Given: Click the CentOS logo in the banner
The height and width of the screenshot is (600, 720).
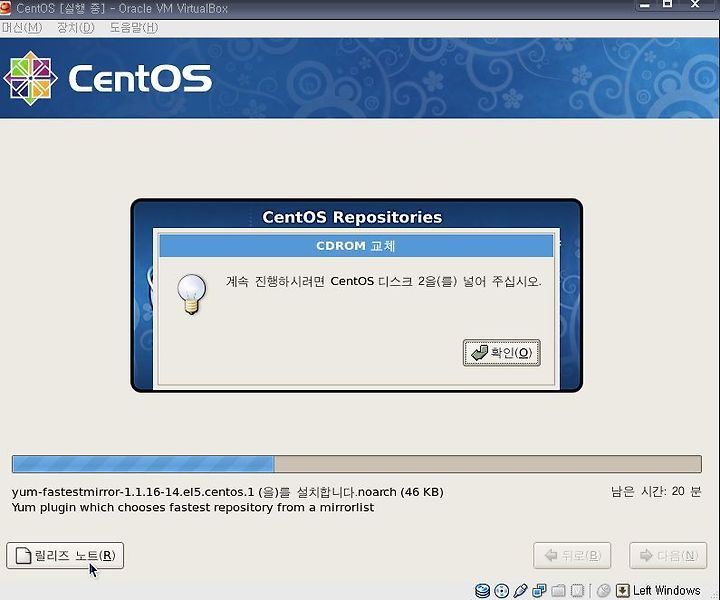Looking at the screenshot, I should pos(107,78).
